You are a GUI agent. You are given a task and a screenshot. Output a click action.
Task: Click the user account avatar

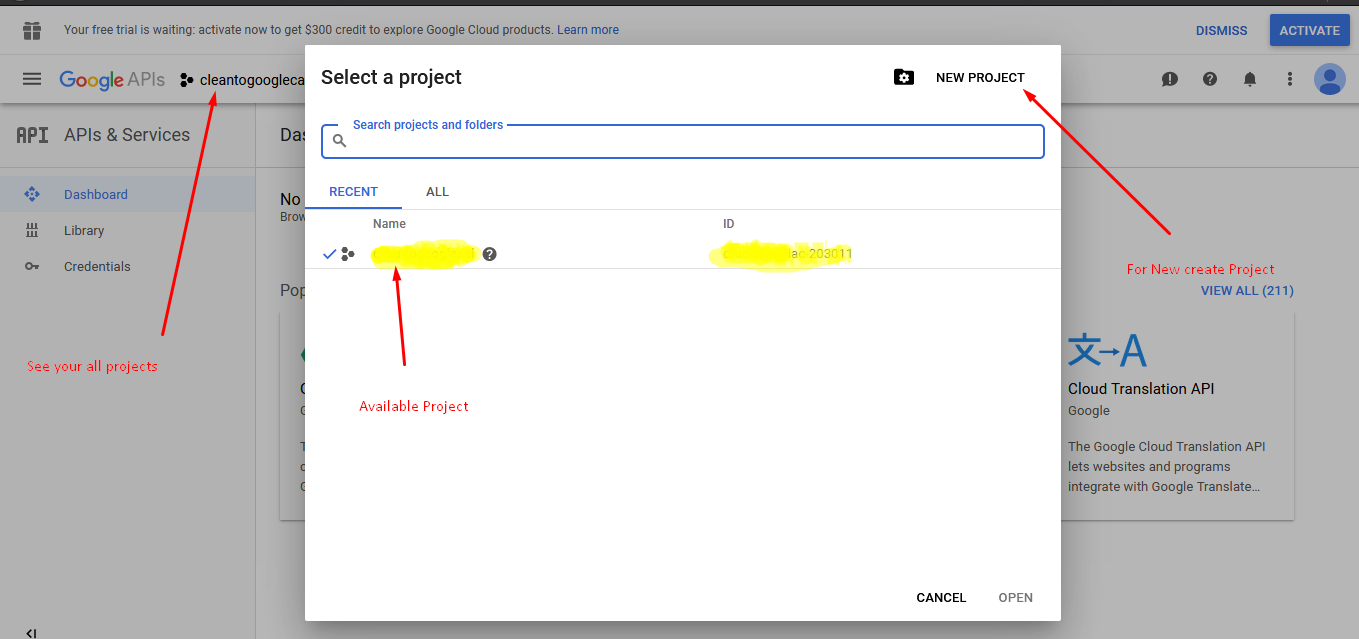(x=1330, y=79)
